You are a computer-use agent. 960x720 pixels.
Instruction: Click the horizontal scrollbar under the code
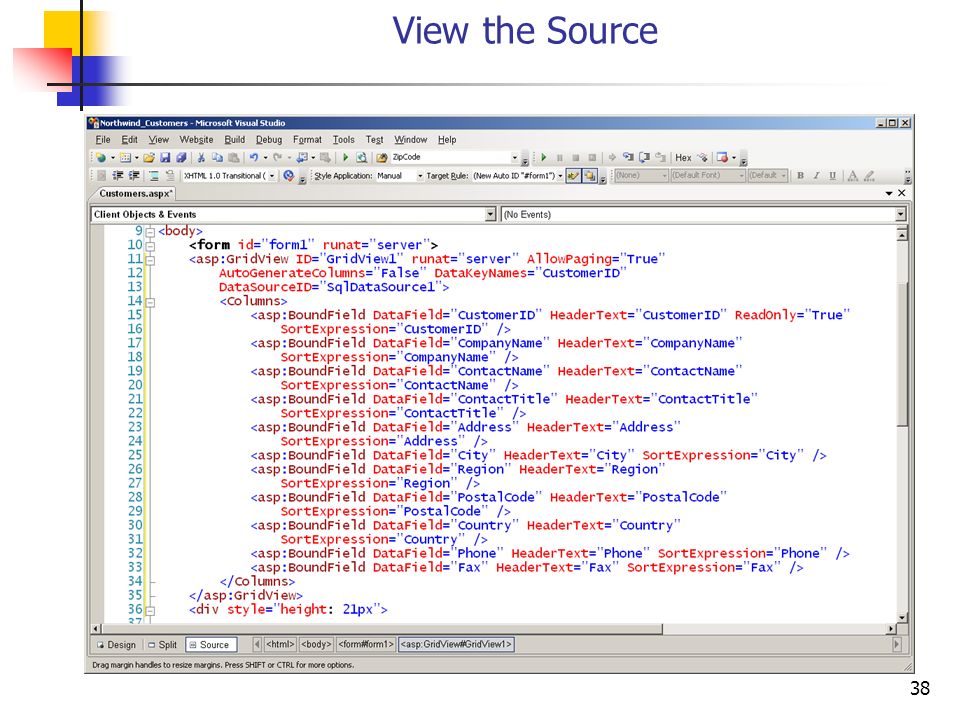[x=493, y=629]
